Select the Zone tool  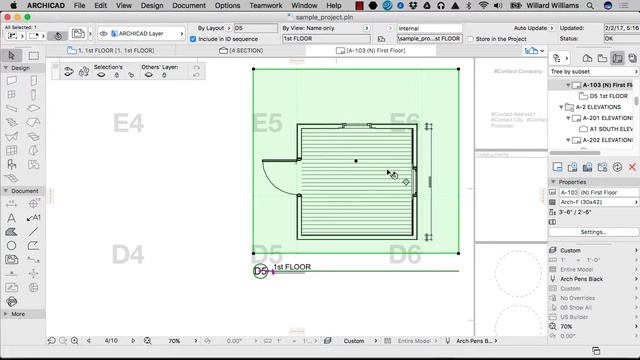33,164
